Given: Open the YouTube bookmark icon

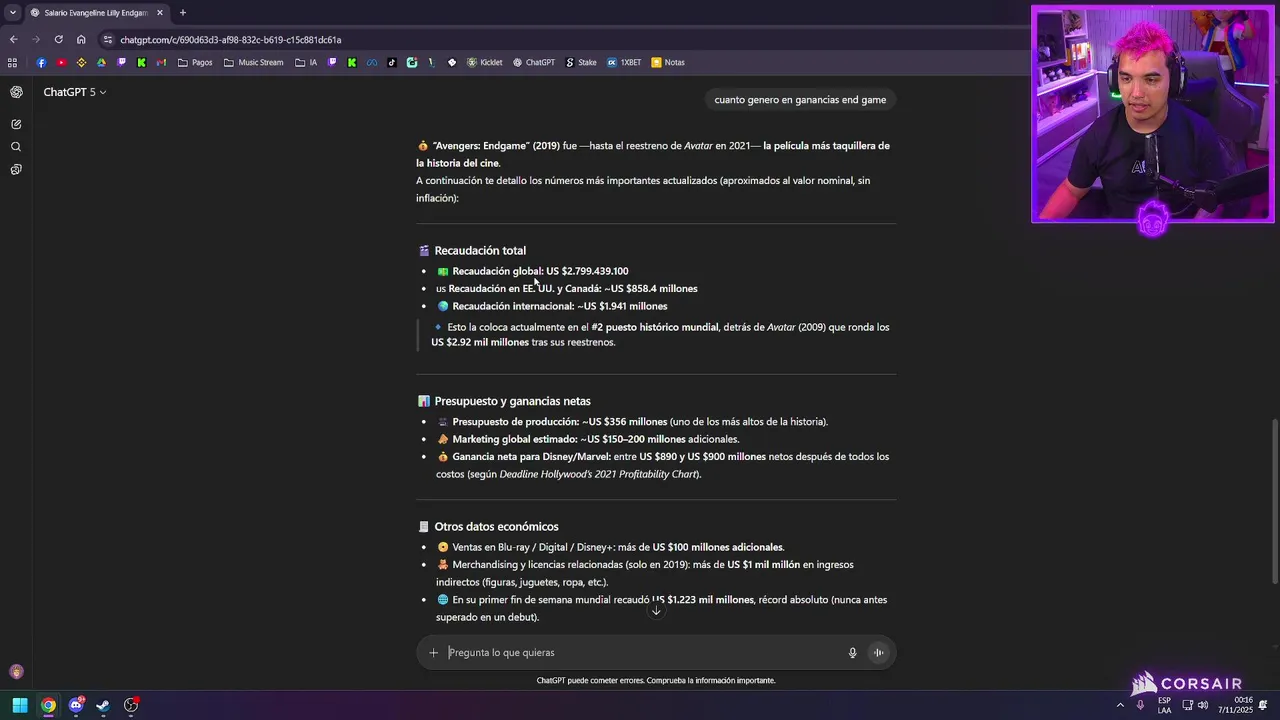Looking at the screenshot, I should pos(61,62).
